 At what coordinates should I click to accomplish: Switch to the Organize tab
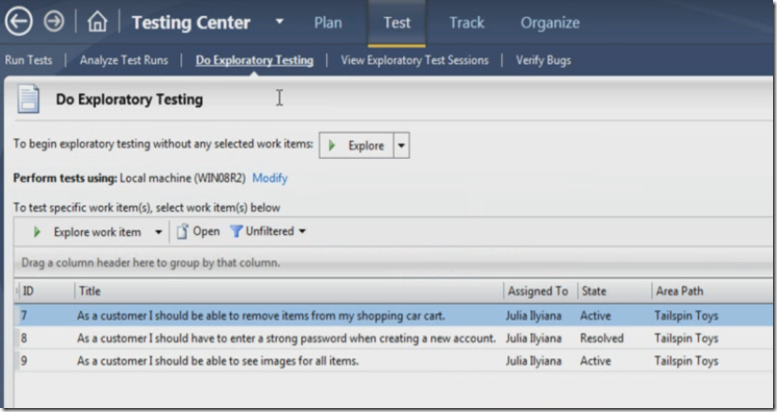(x=550, y=23)
